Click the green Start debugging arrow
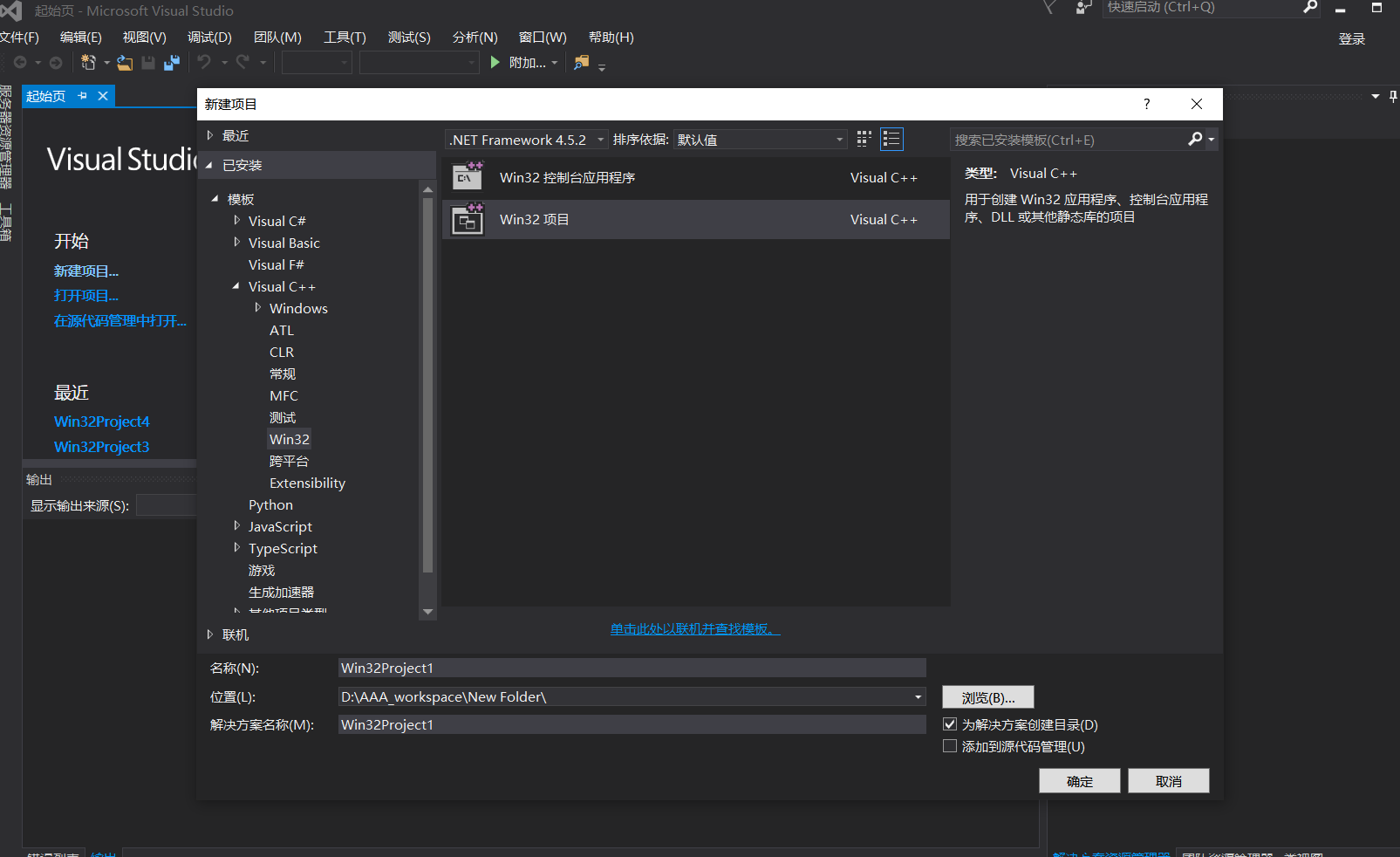Image resolution: width=1400 pixels, height=857 pixels. pos(495,62)
